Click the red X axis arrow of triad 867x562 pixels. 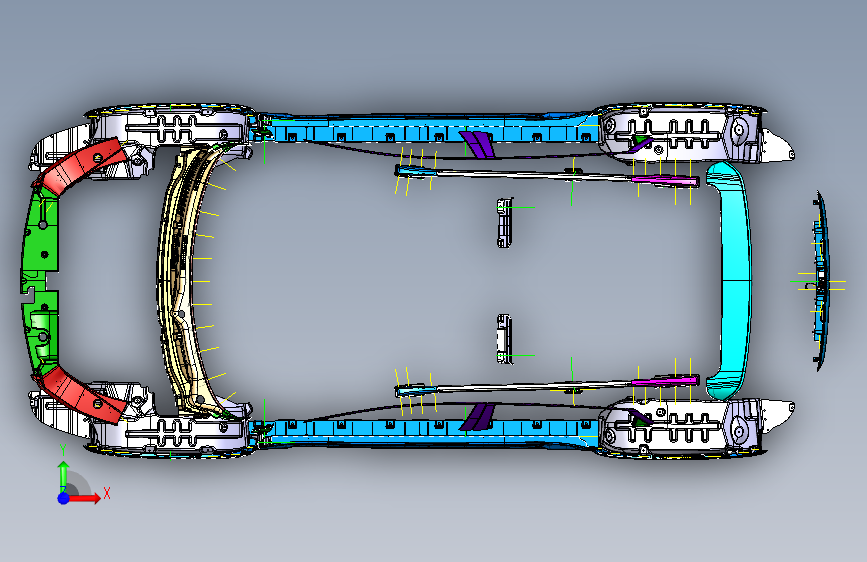coord(85,498)
